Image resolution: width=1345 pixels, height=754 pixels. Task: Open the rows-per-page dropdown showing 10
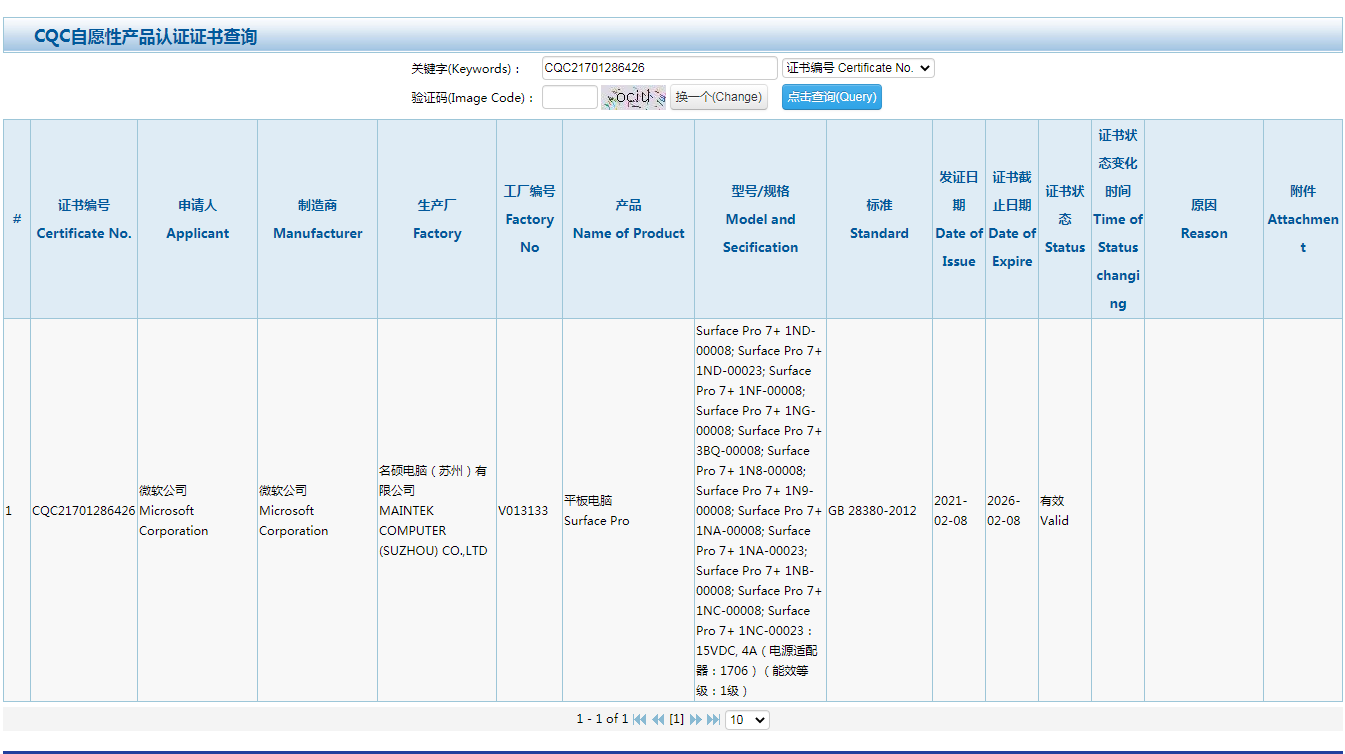click(x=747, y=720)
